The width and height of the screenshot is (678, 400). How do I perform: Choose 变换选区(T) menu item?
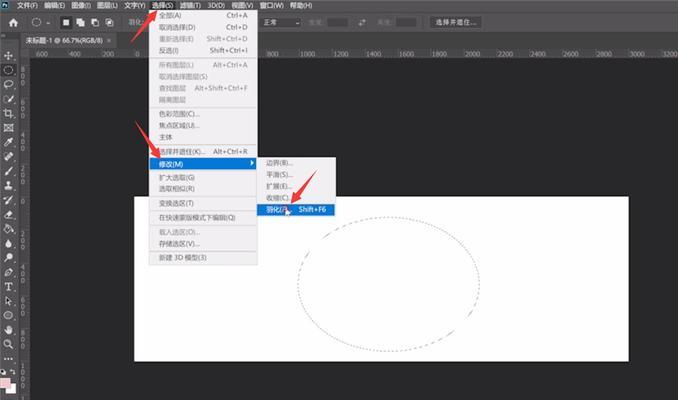point(203,203)
